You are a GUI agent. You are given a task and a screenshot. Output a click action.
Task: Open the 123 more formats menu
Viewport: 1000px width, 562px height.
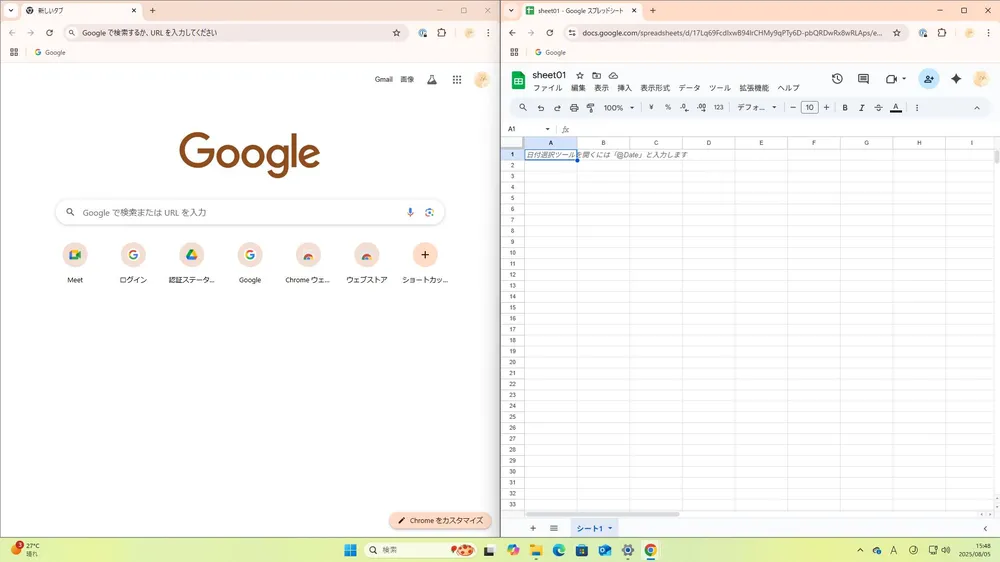pos(719,108)
